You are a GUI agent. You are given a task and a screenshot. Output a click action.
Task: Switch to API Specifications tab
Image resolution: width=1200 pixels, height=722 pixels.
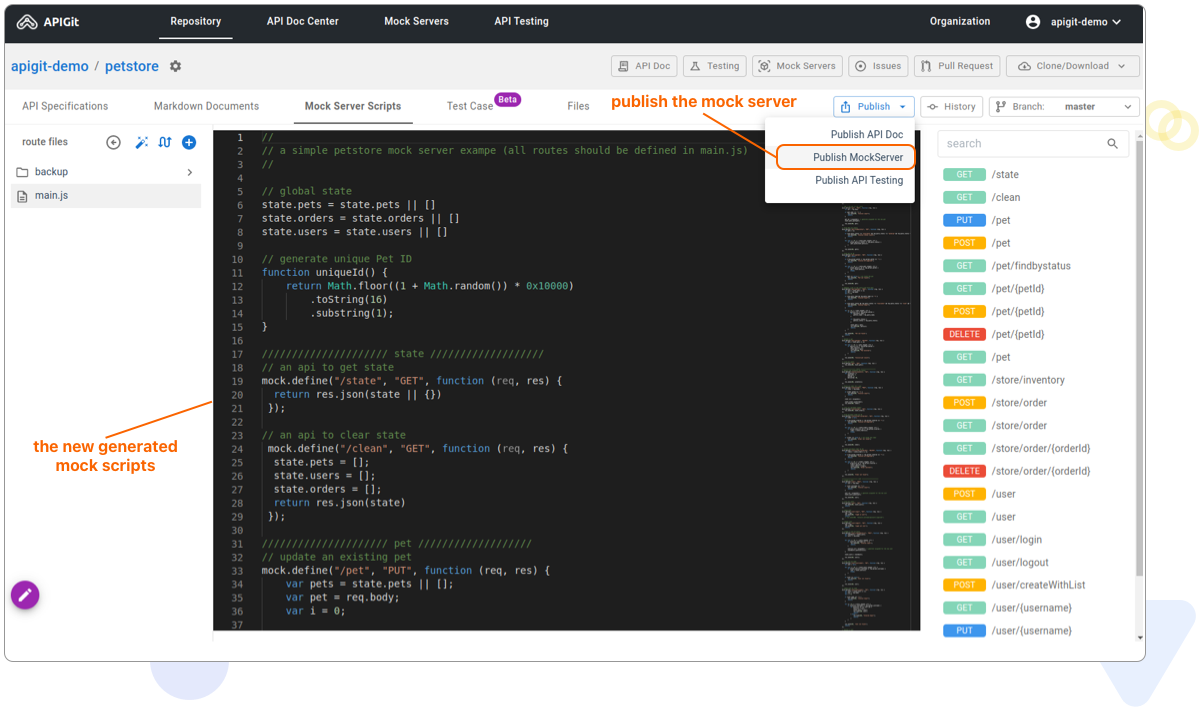click(65, 106)
